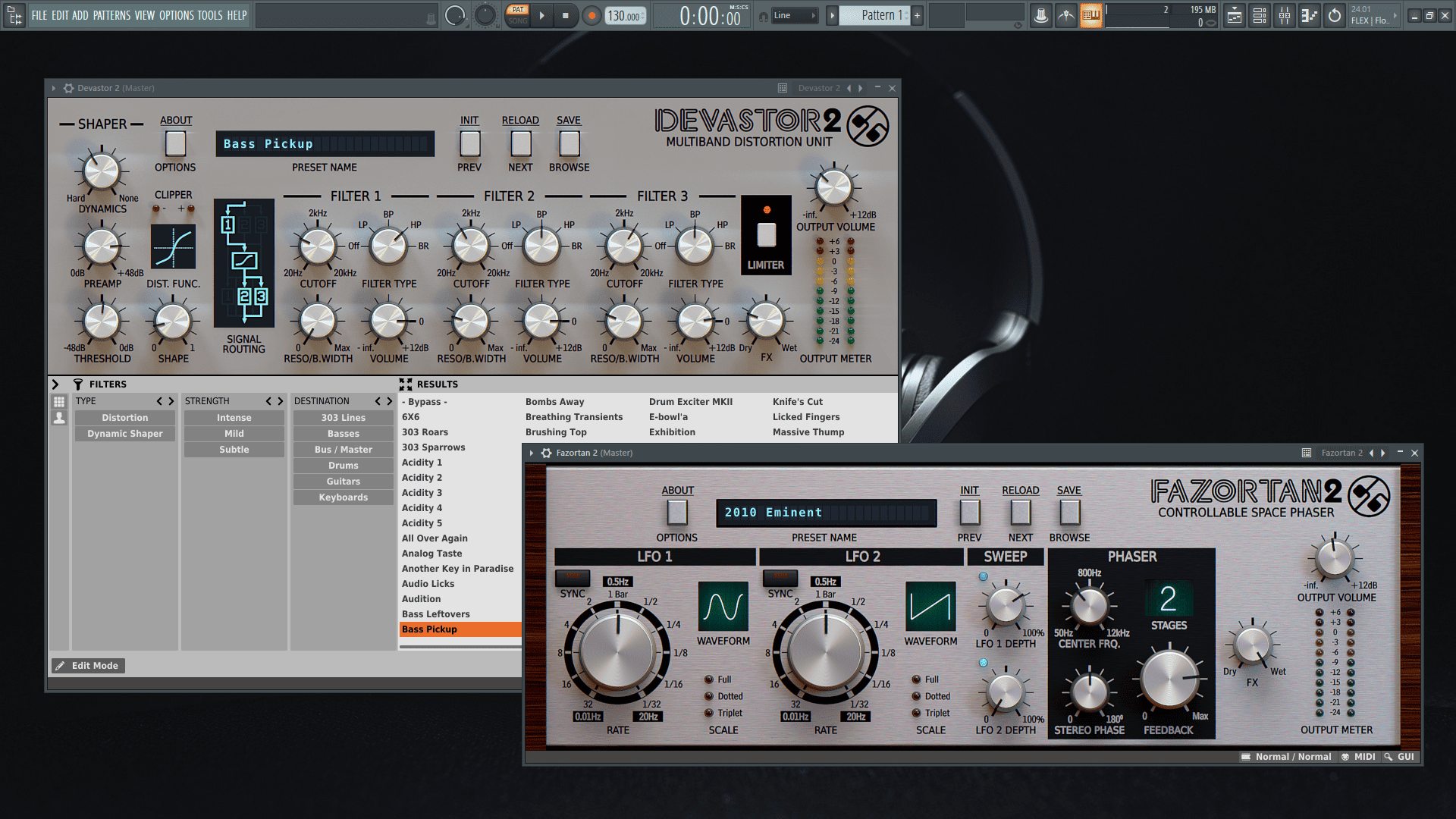Screen dimensions: 1456x819
Task: Open the View playlist icon in toolbar
Action: point(1235,15)
